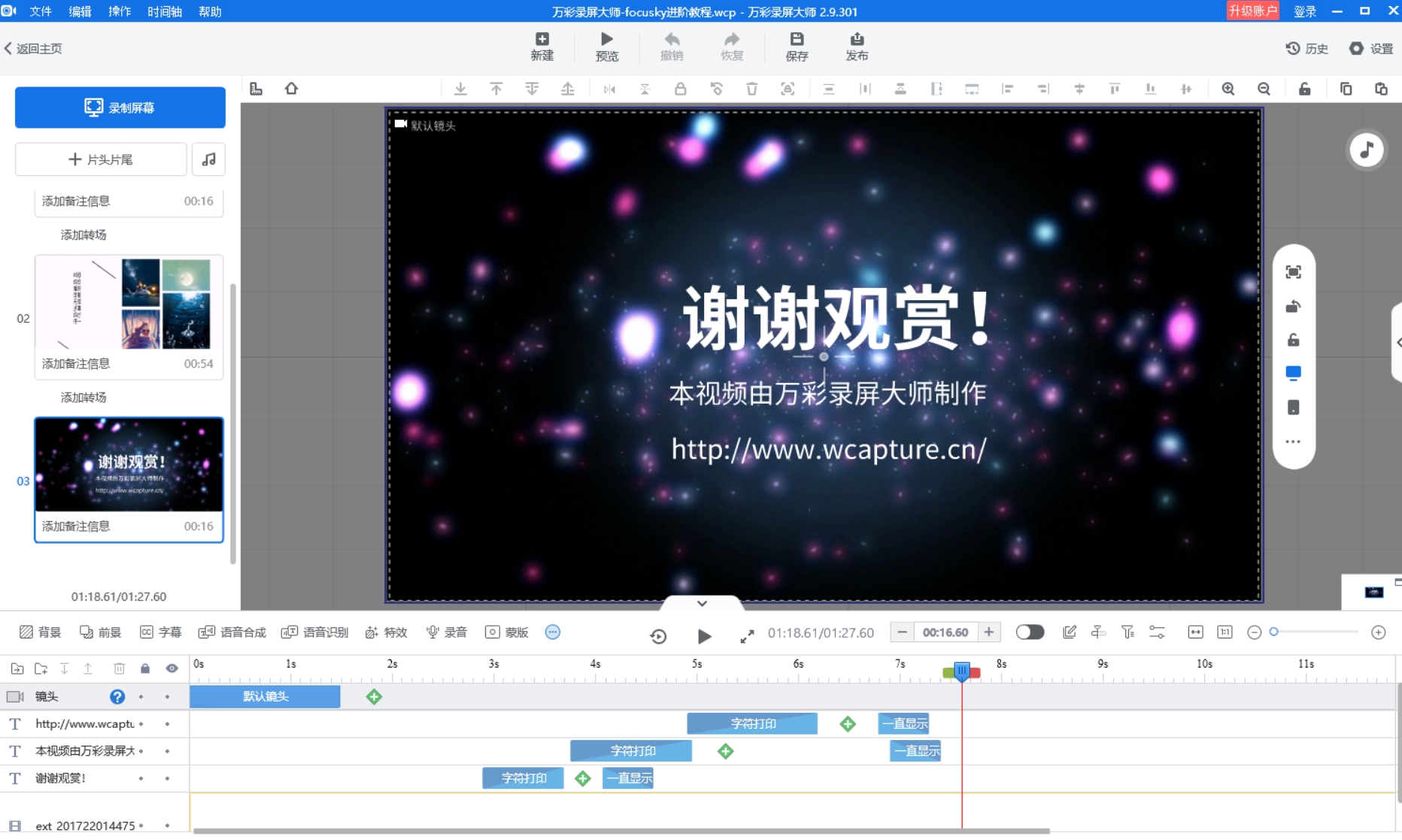Click 片头片尾 add intro/outro button
The width and height of the screenshot is (1402, 840).
[x=101, y=159]
